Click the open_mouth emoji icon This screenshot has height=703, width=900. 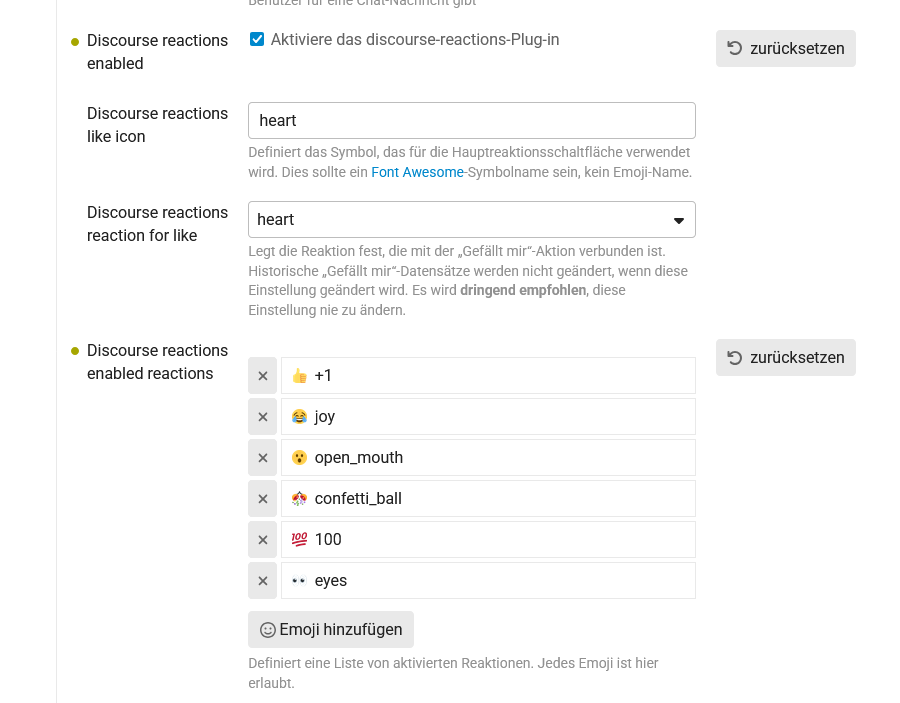[x=299, y=458]
